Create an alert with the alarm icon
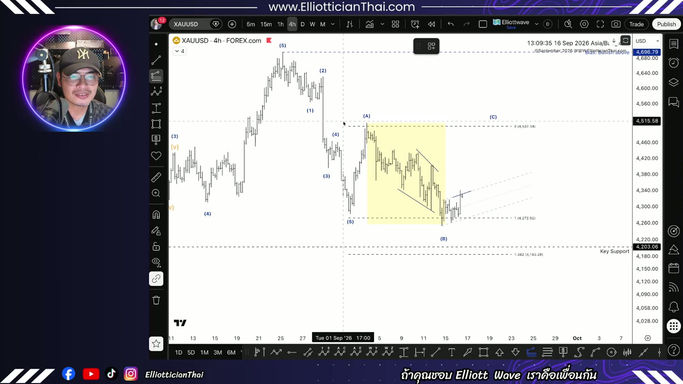Screen dimensions: 683x384 tap(415, 24)
